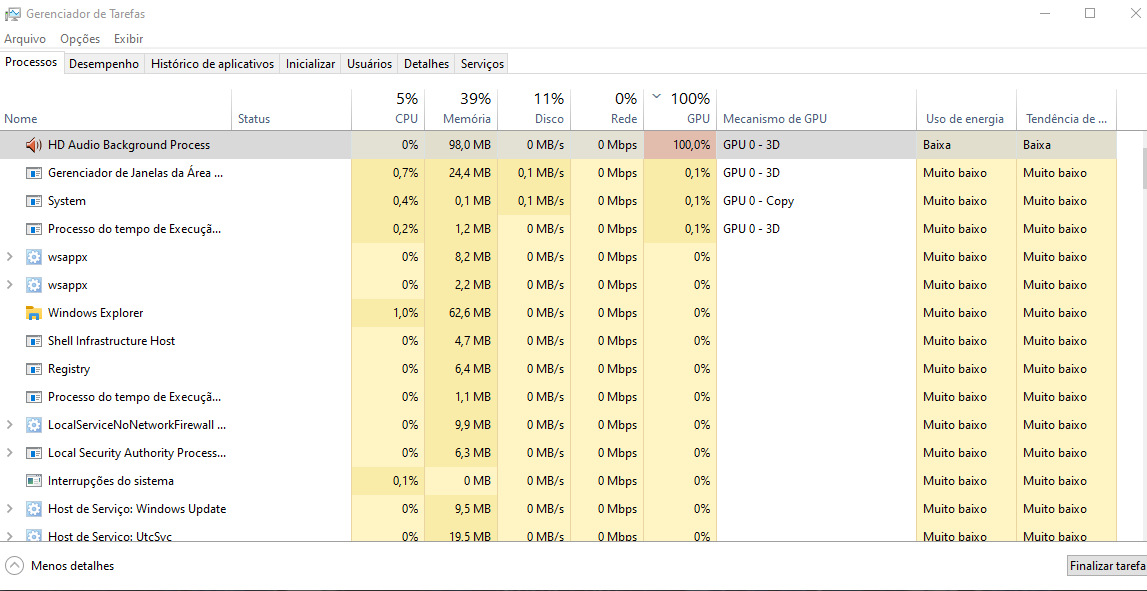Click the Shell Infrastructure Host icon

tap(34, 341)
